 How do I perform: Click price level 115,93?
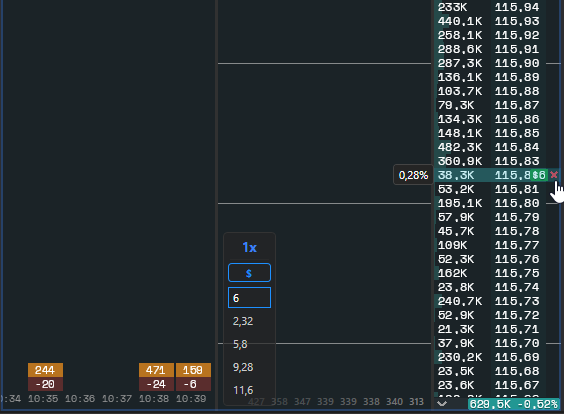(x=517, y=21)
